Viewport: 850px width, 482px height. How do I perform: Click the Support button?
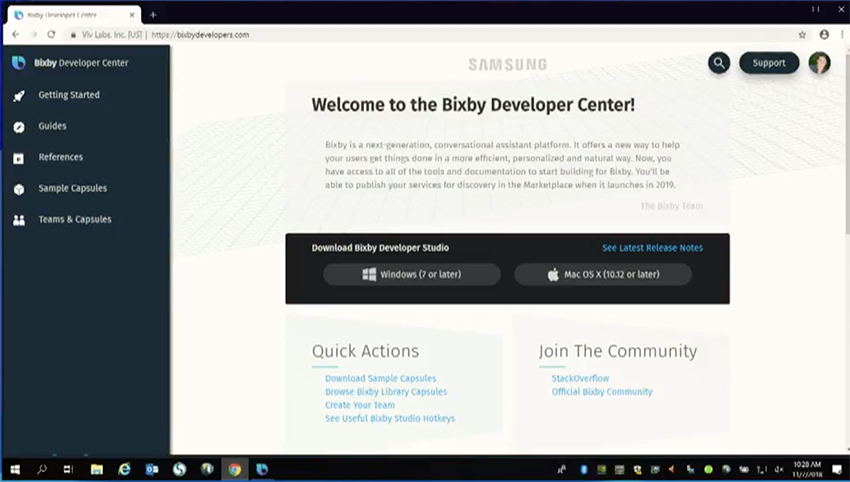coord(769,63)
